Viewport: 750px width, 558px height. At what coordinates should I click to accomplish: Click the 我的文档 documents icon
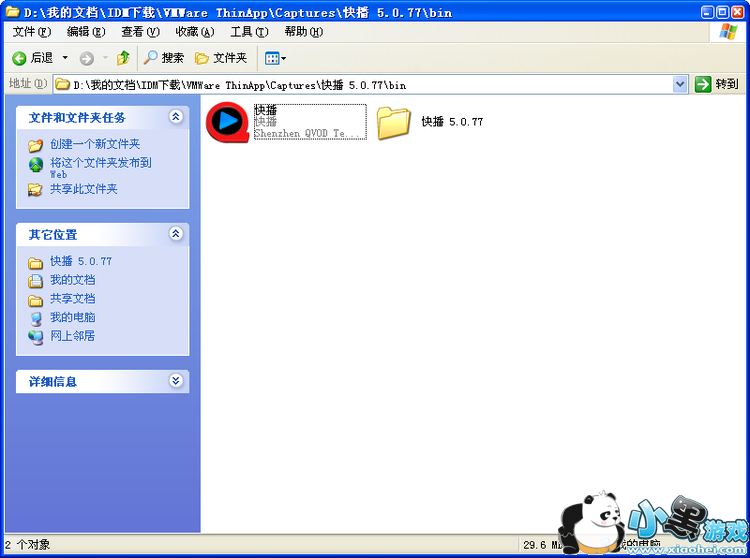point(35,281)
